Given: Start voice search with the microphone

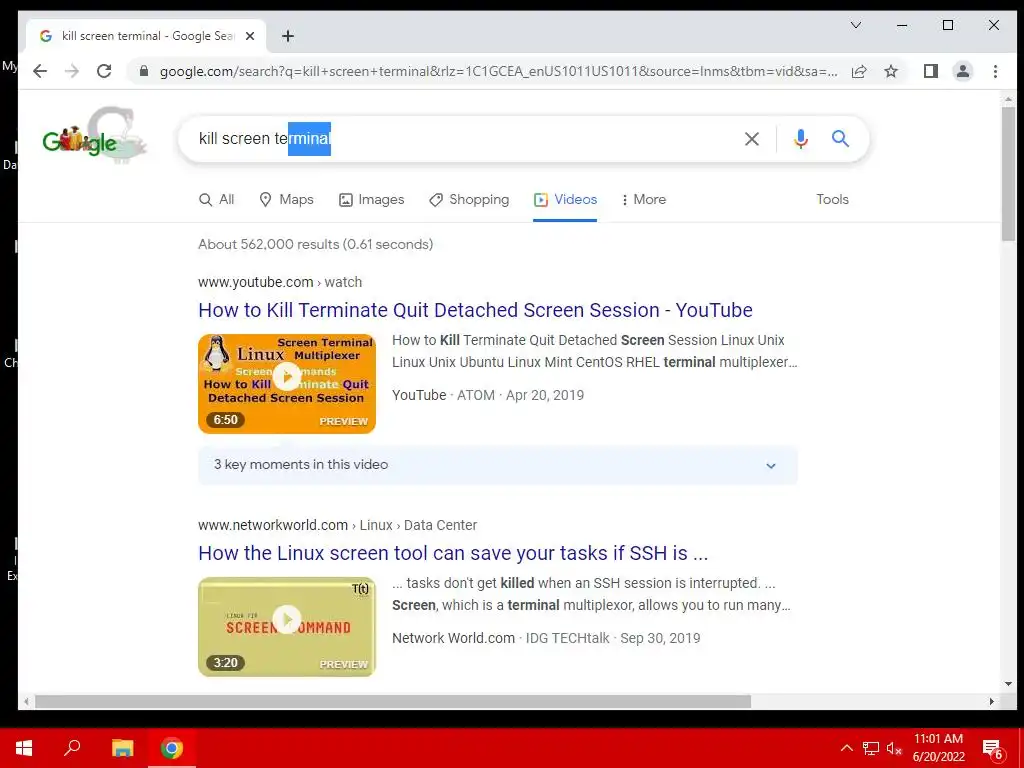Looking at the screenshot, I should pyautogui.click(x=801, y=138).
